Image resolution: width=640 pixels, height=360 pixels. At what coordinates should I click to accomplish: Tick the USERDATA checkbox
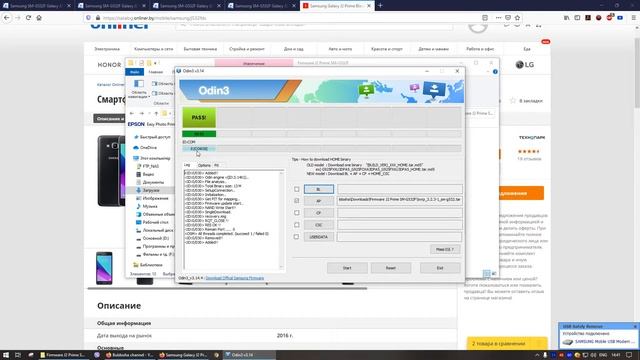[x=297, y=237]
